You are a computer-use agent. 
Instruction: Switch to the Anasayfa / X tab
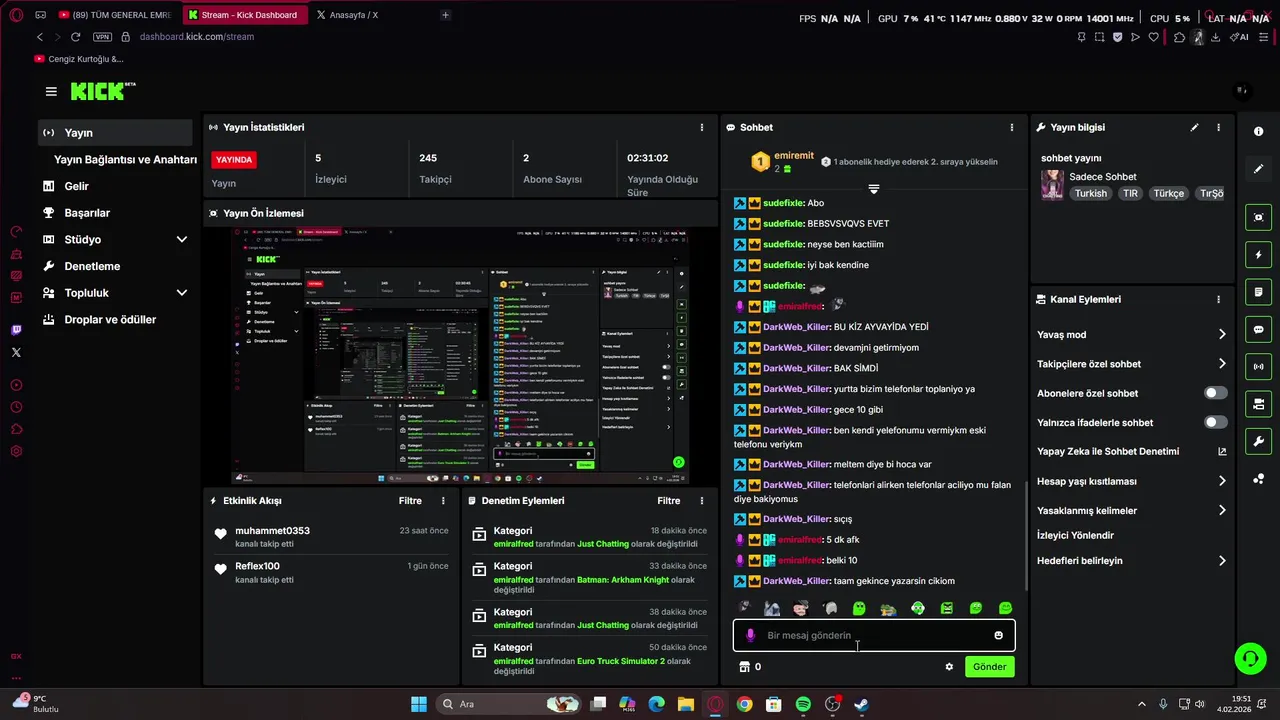[352, 15]
